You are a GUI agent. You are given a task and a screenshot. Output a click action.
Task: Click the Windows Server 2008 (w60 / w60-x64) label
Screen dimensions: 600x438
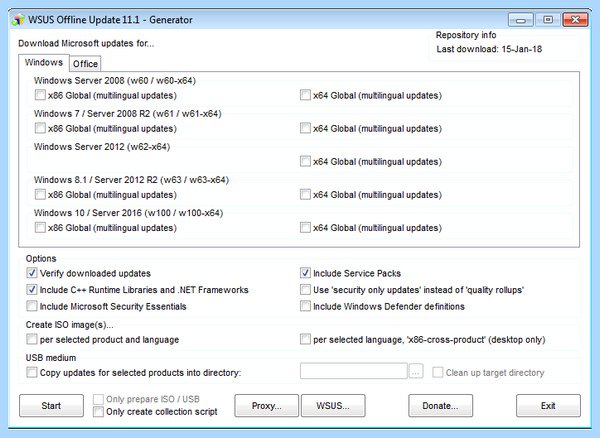point(115,81)
